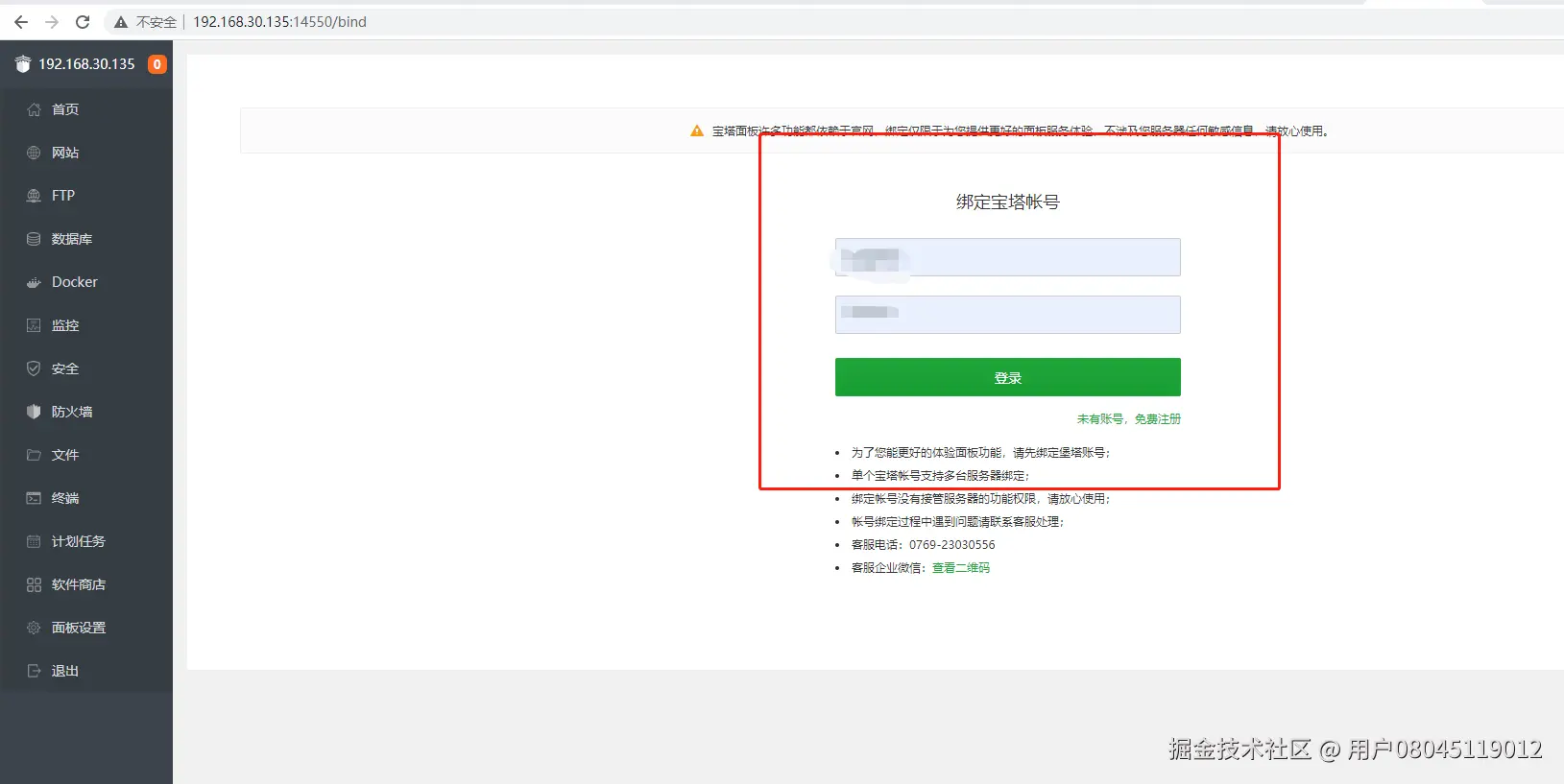Click the 不安全 warning icon in address bar
The height and width of the screenshot is (784, 1564).
tap(121, 22)
